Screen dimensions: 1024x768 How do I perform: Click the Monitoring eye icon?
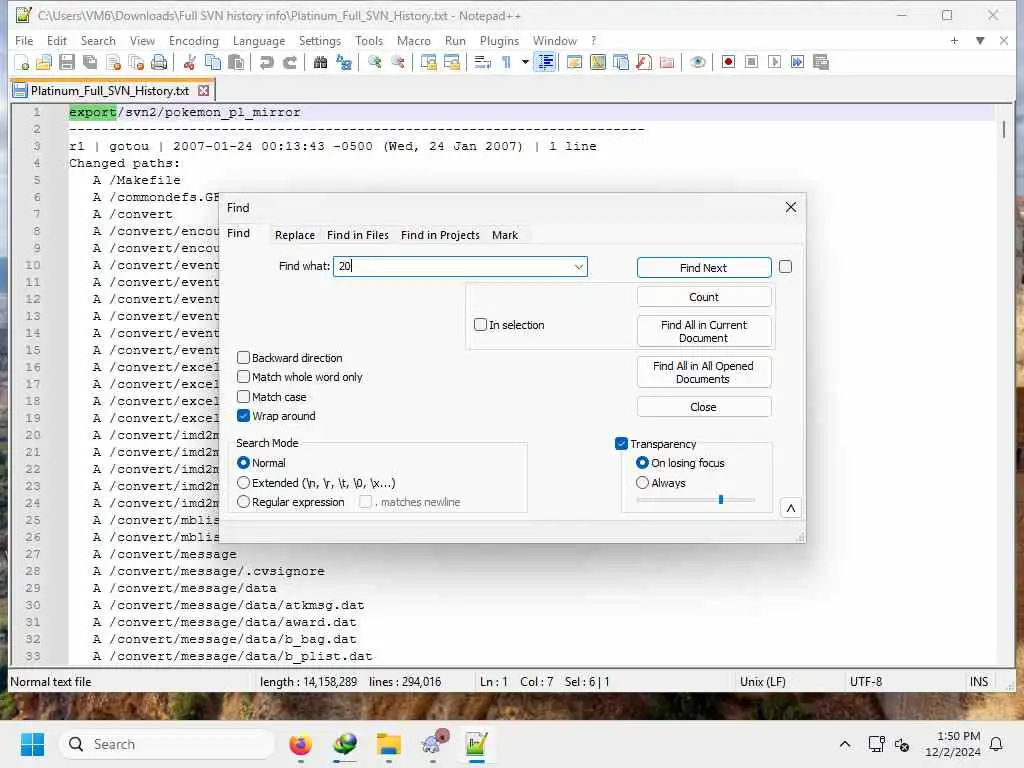tap(697, 63)
